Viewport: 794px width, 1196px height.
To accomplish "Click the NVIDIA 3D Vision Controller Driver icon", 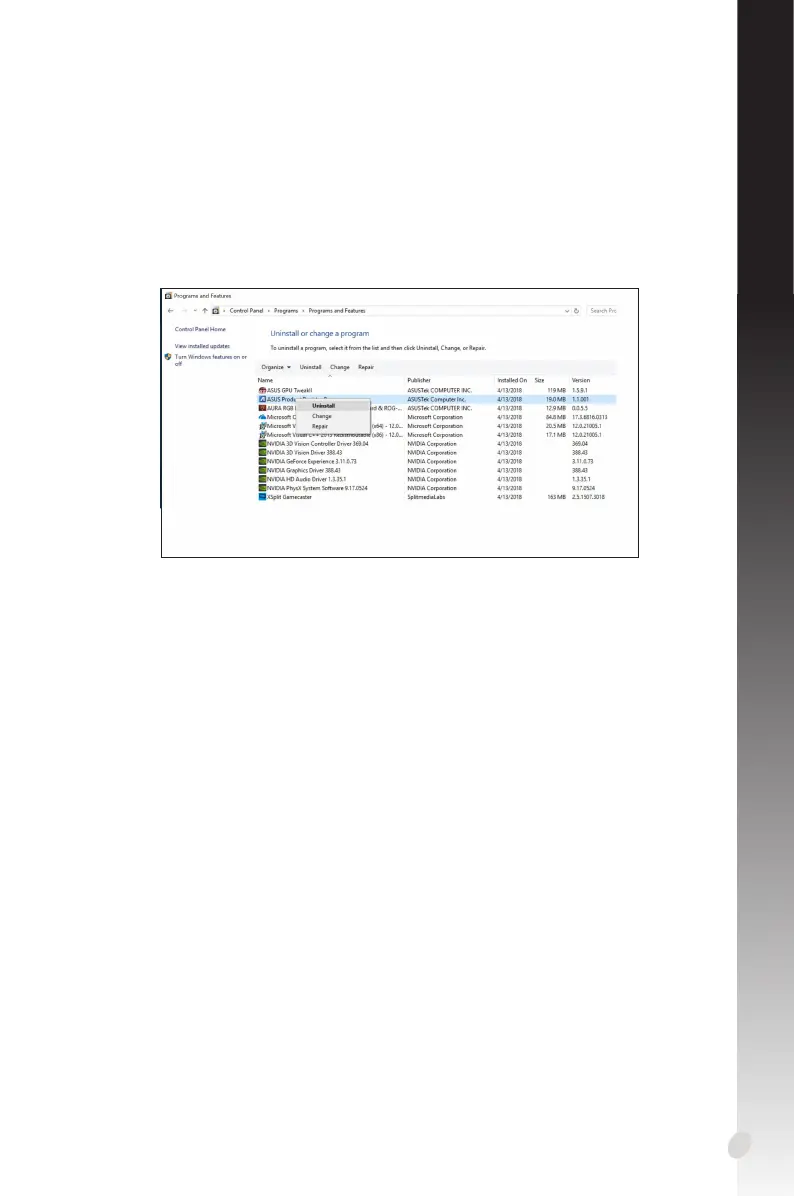I will coord(262,443).
